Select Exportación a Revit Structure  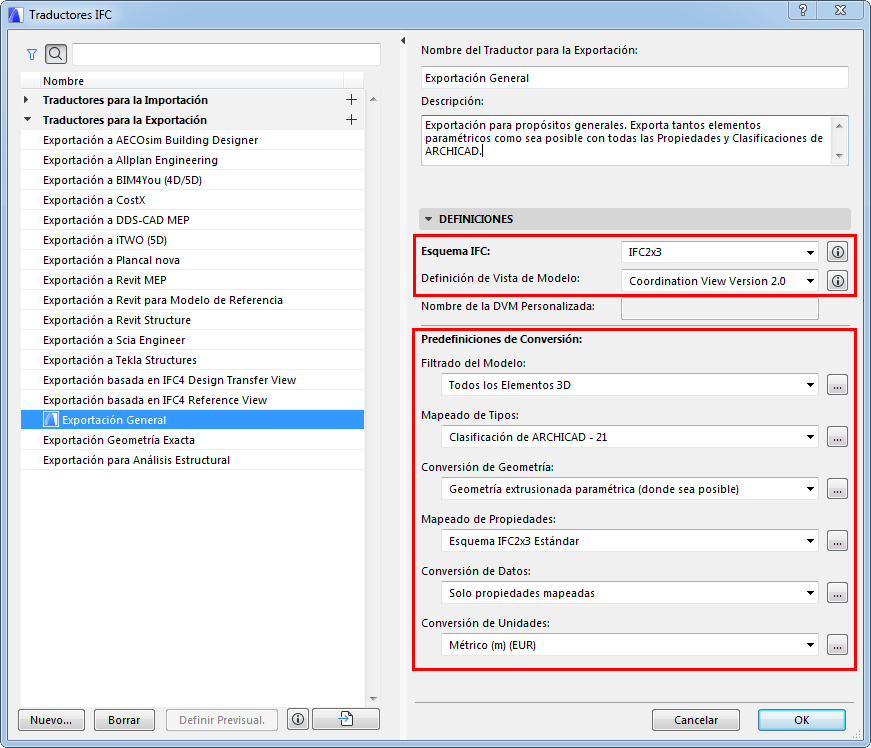pos(192,320)
